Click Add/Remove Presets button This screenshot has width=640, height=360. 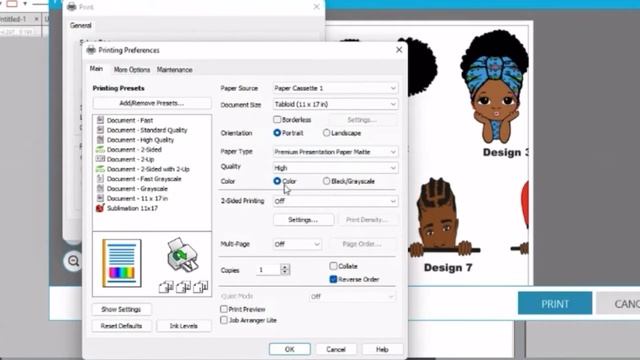[x=152, y=103]
